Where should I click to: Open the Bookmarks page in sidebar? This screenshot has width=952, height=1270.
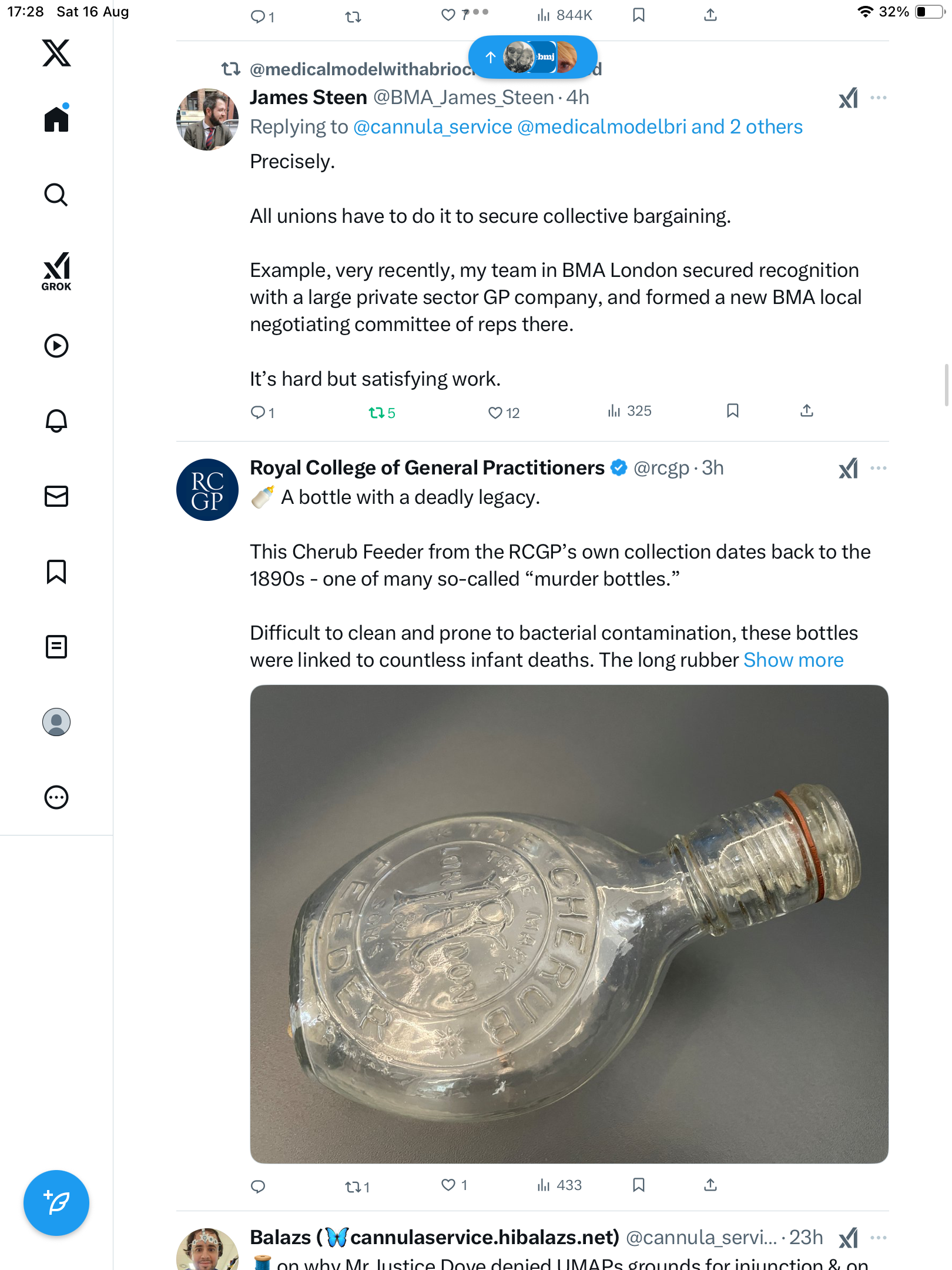56,571
